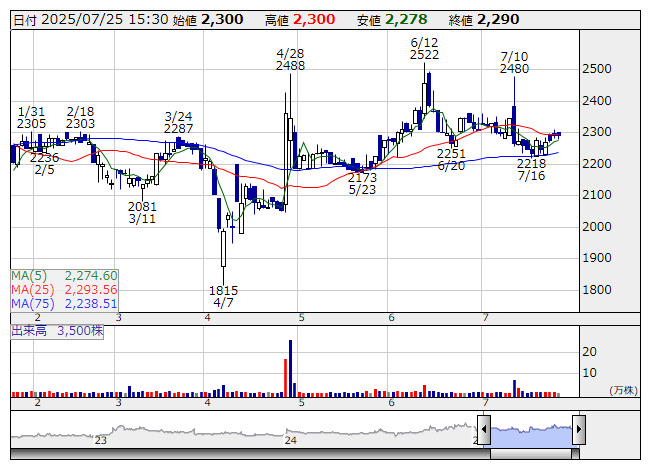Click the 23 year marker in the navigator
This screenshot has height=470, width=653.
pos(100,440)
